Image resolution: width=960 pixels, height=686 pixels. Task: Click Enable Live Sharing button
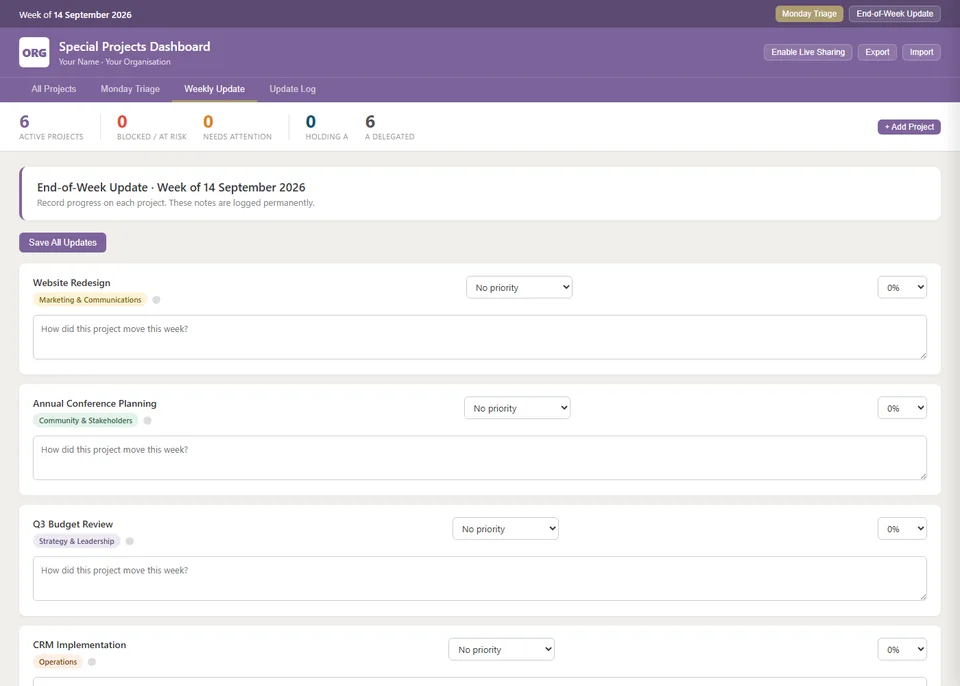click(808, 52)
